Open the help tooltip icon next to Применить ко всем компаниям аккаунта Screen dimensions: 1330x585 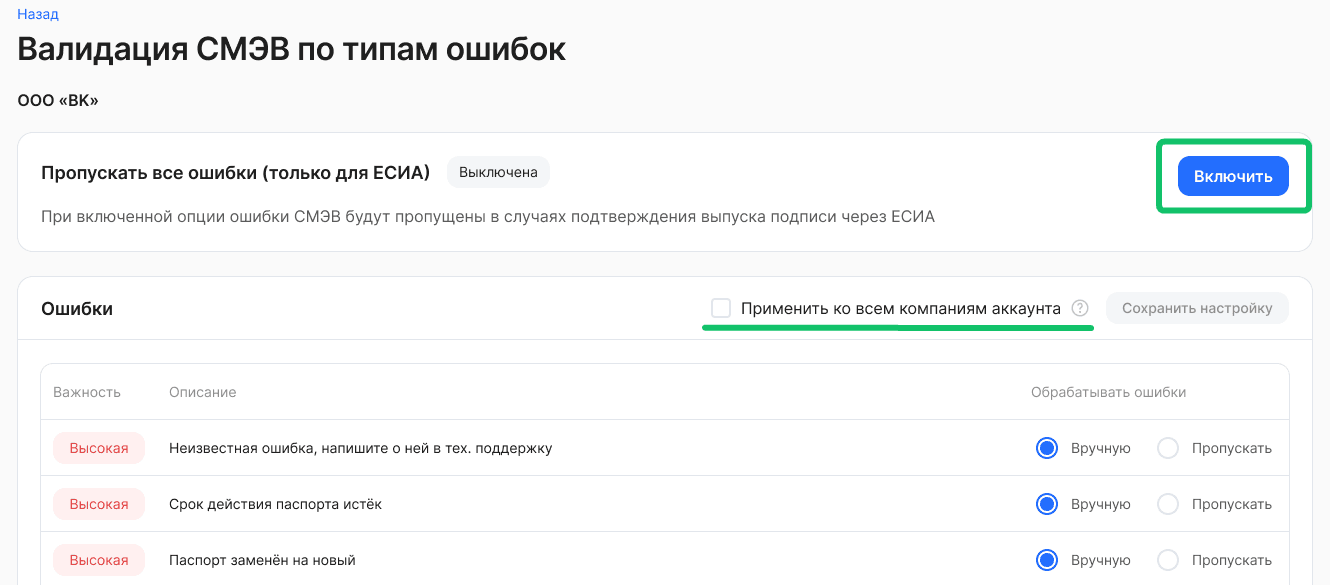(1080, 308)
